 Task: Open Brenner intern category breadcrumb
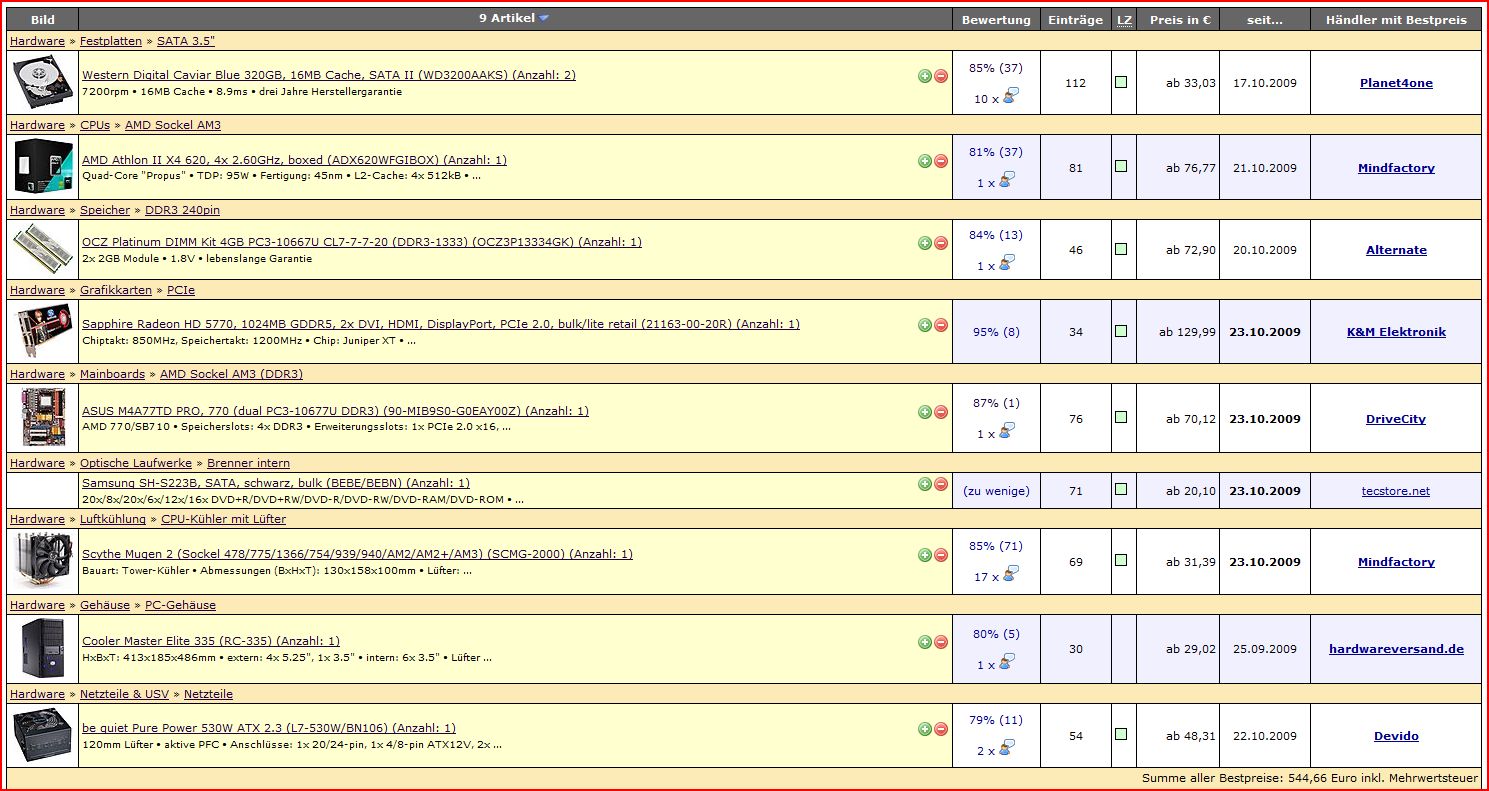tap(248, 463)
